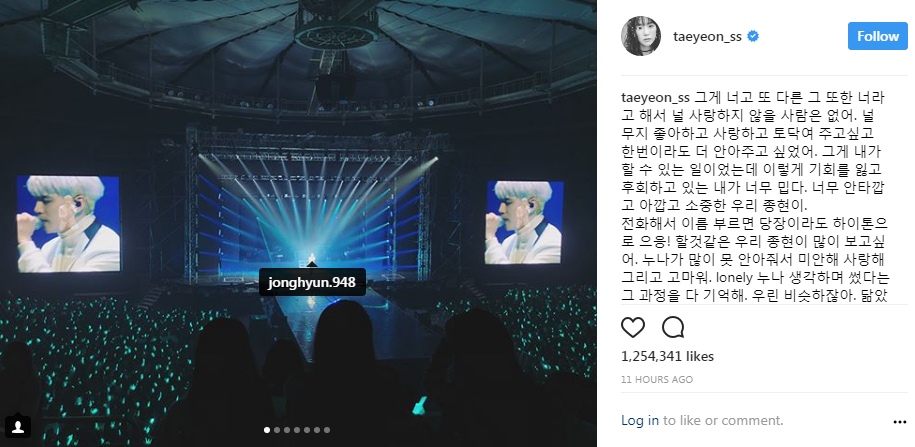Click the Follow button

pos(878,36)
